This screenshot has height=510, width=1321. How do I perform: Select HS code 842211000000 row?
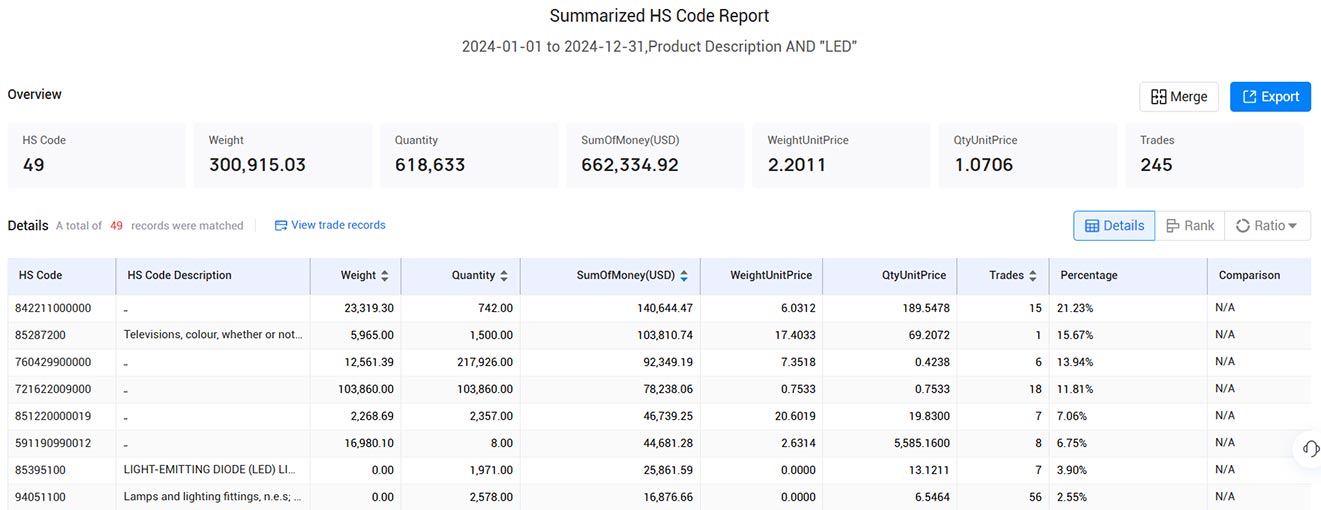click(x=659, y=308)
